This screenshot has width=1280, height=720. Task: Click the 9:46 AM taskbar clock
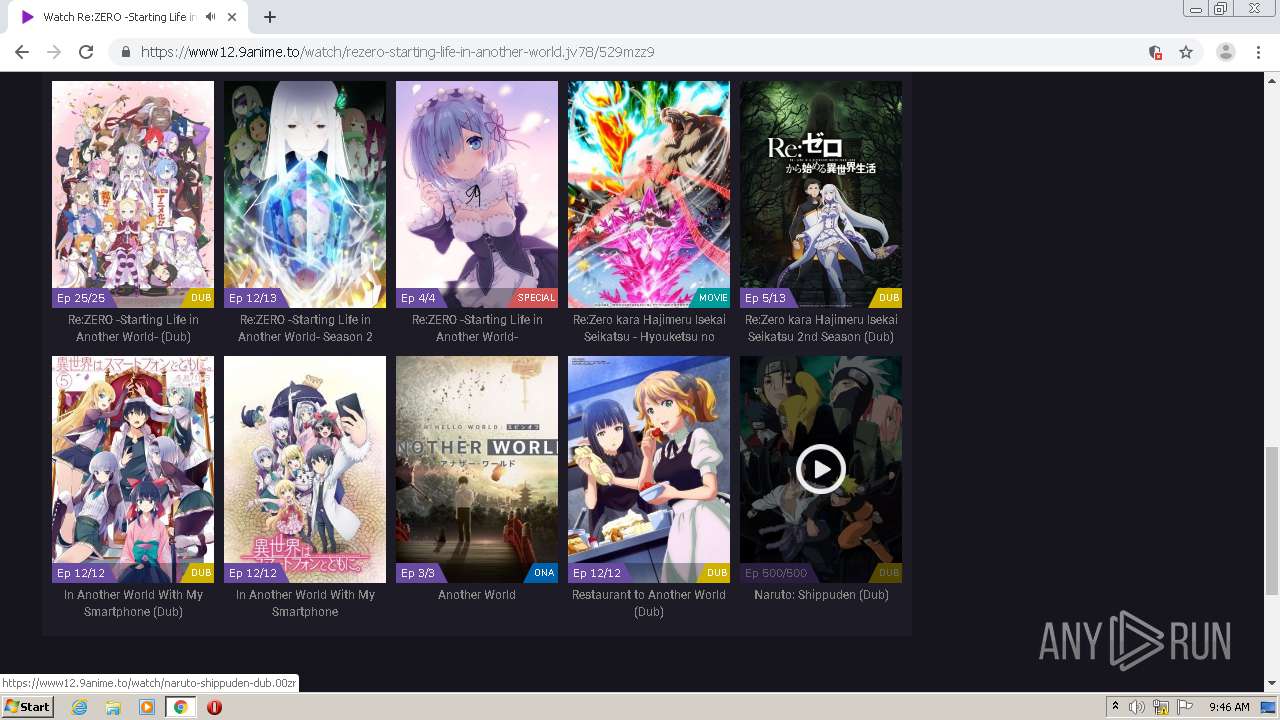tap(1229, 707)
